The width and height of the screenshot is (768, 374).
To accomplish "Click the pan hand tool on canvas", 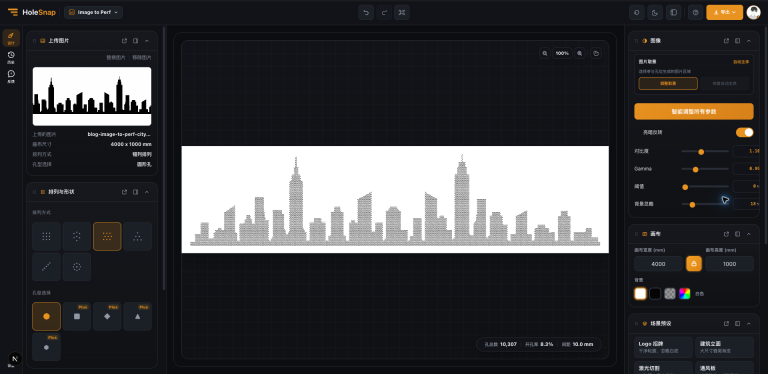I will [596, 53].
